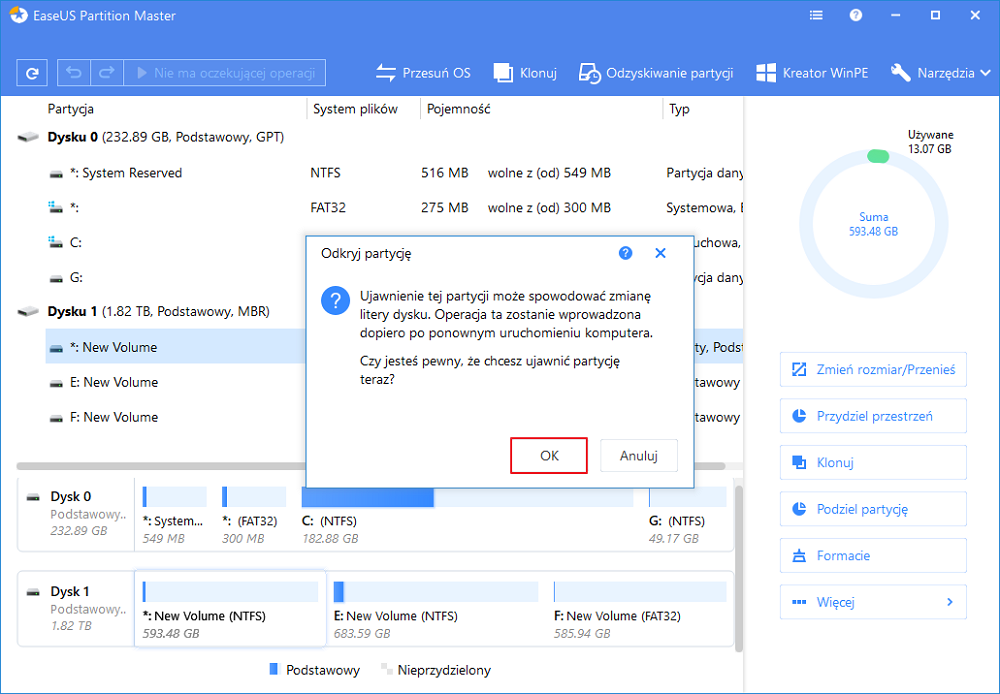Open the hamburger menu in the title bar

click(816, 15)
